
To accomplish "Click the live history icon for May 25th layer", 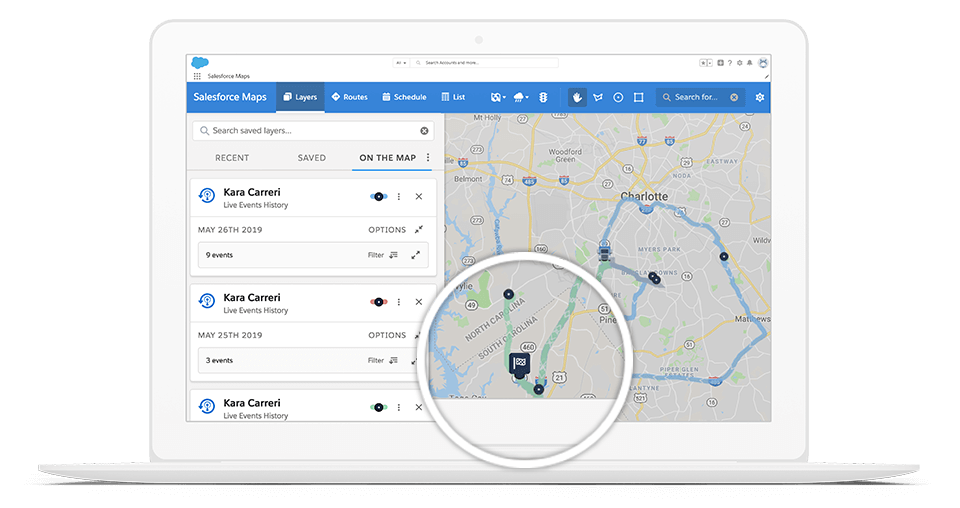I will [x=207, y=301].
